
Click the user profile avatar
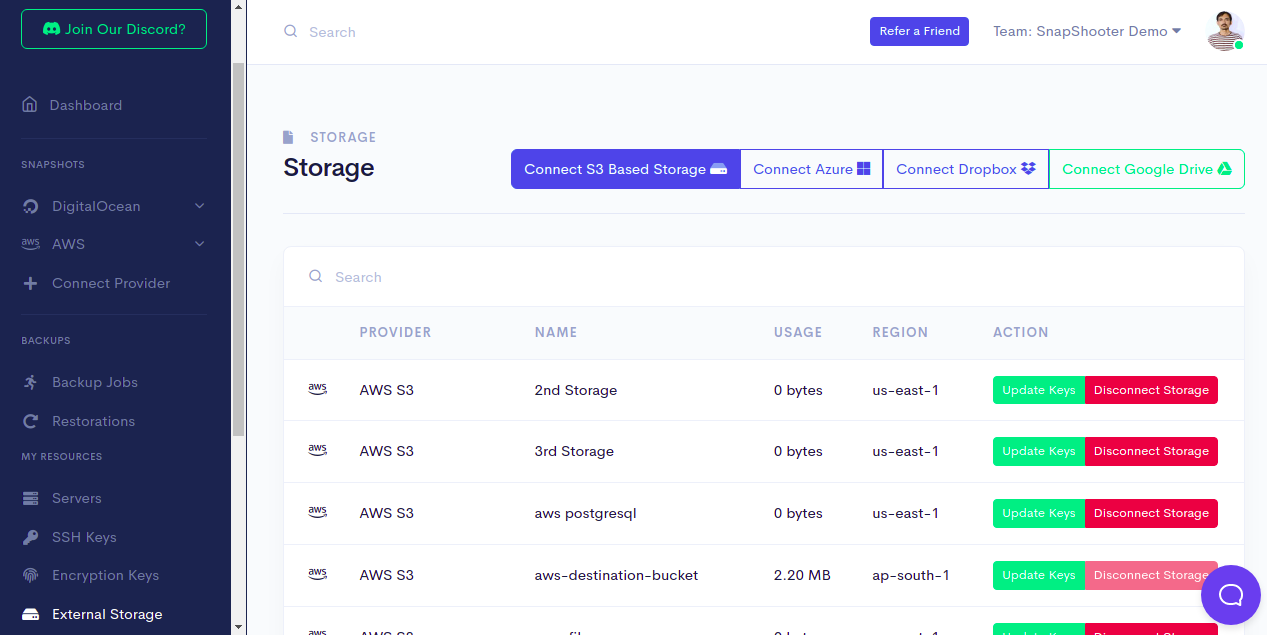click(1225, 31)
